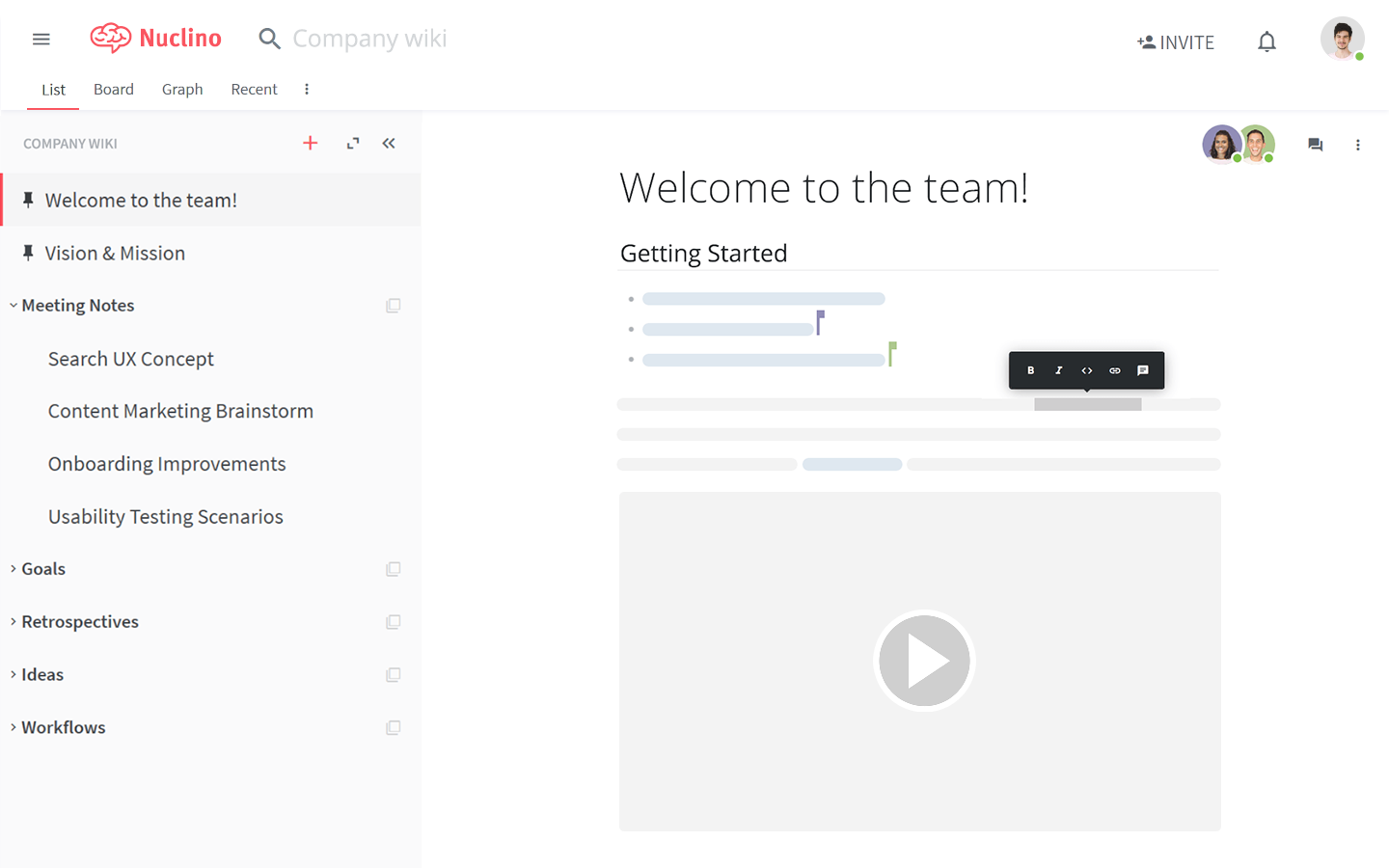Unpin the "Welcome to the team!" item
The height and width of the screenshot is (868, 1389).
(28, 199)
